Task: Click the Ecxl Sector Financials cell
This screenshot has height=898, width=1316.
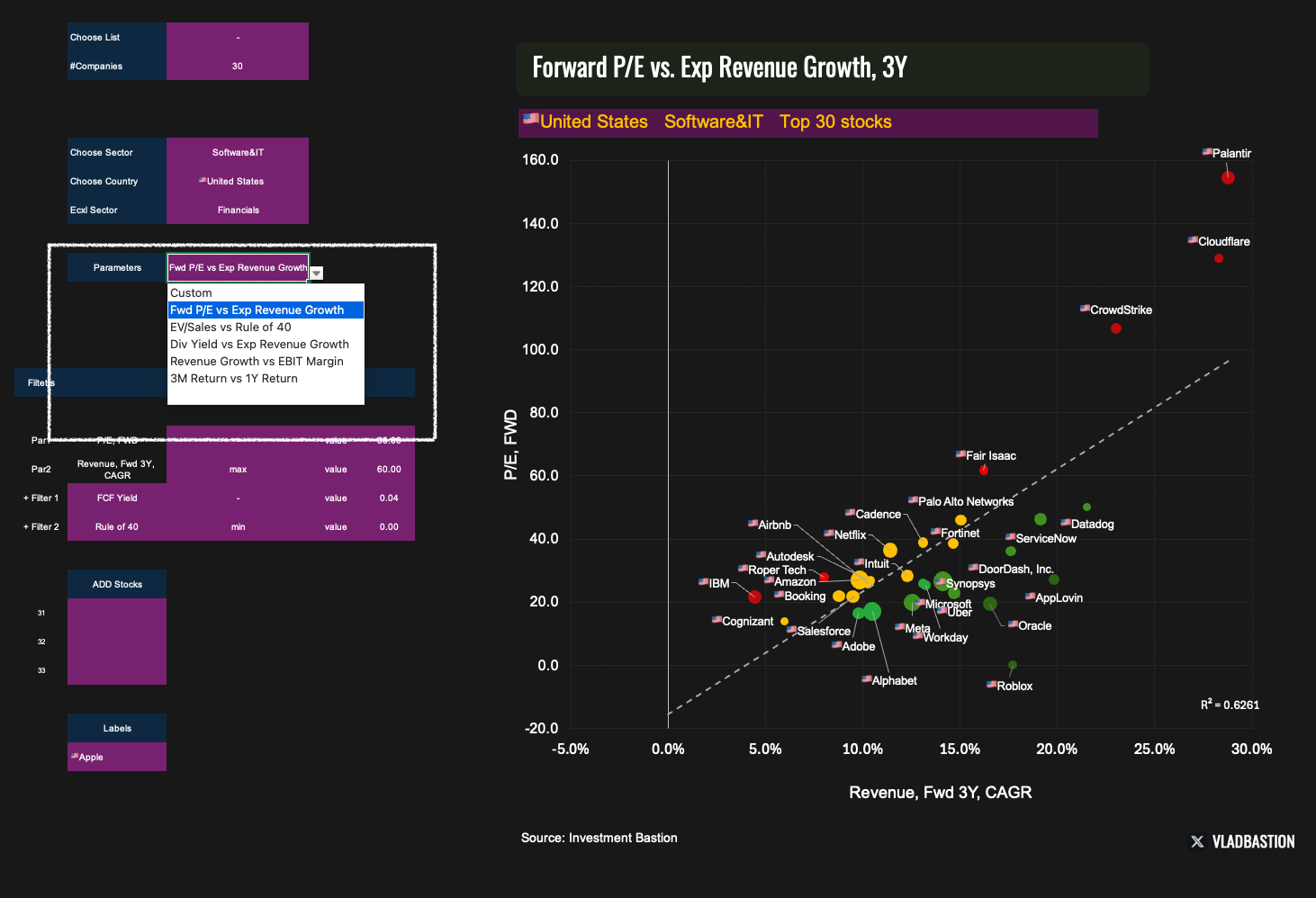Action: [238, 210]
